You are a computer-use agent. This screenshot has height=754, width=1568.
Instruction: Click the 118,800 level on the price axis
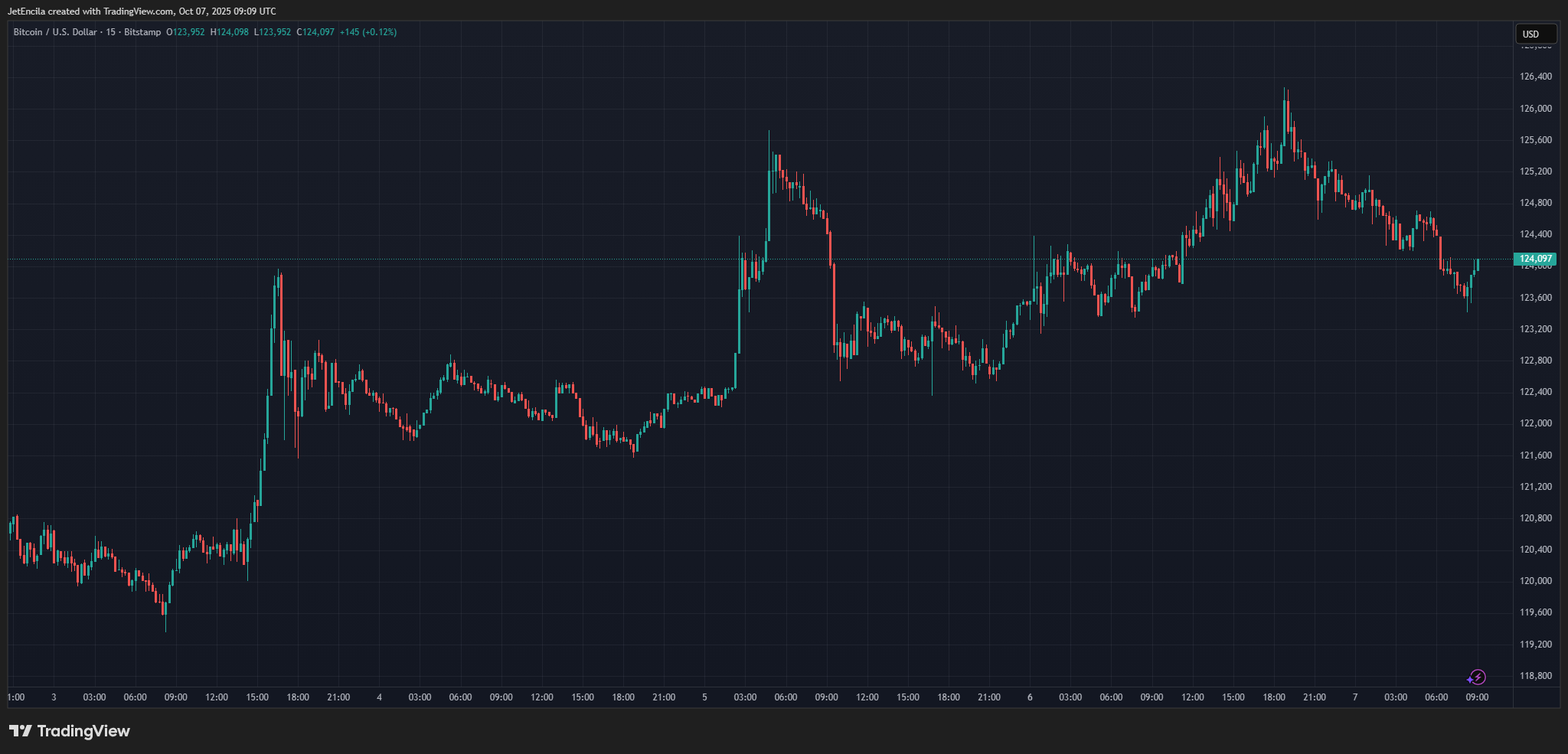click(x=1535, y=676)
